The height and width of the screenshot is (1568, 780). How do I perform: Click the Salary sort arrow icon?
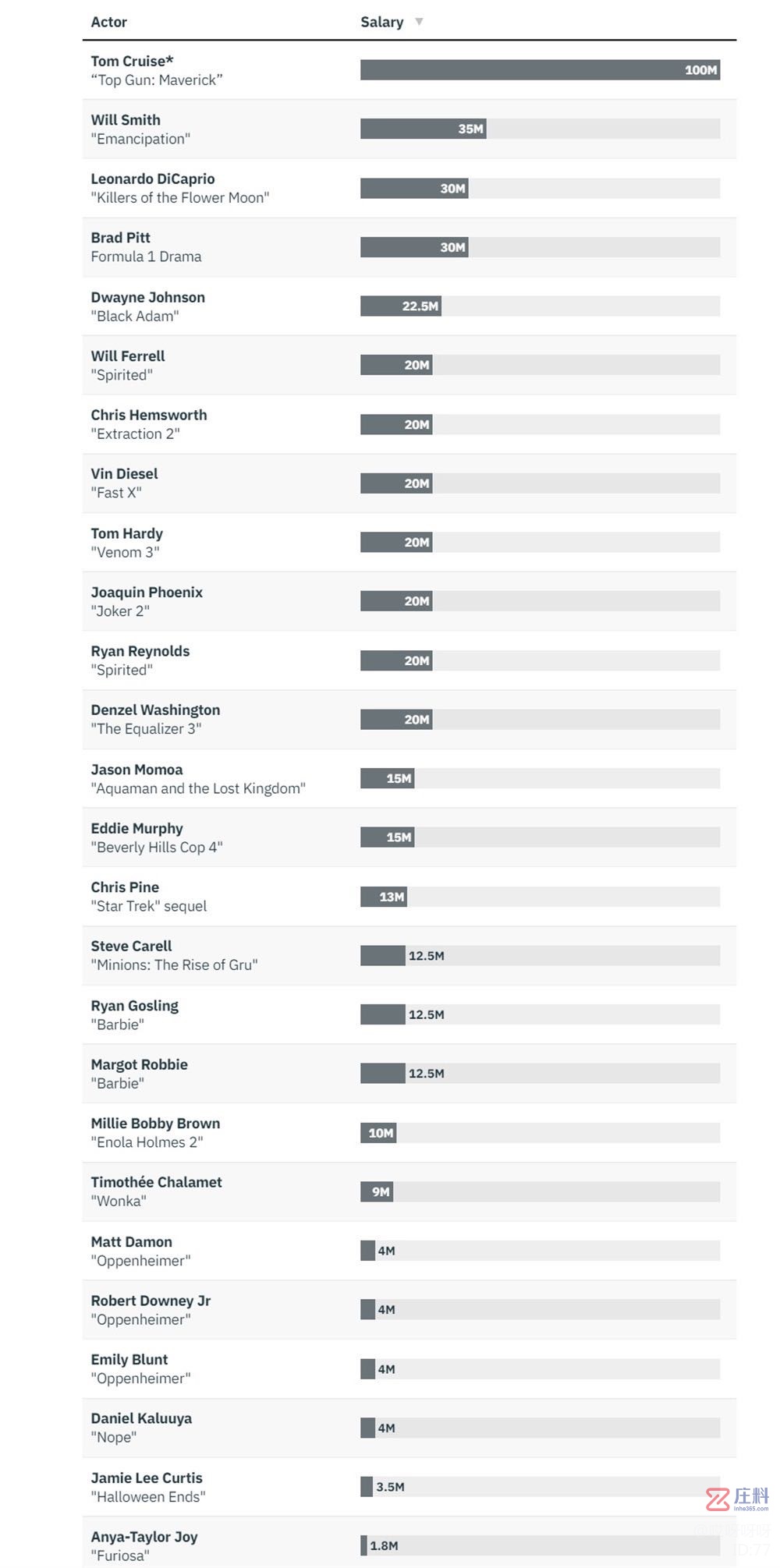[419, 22]
